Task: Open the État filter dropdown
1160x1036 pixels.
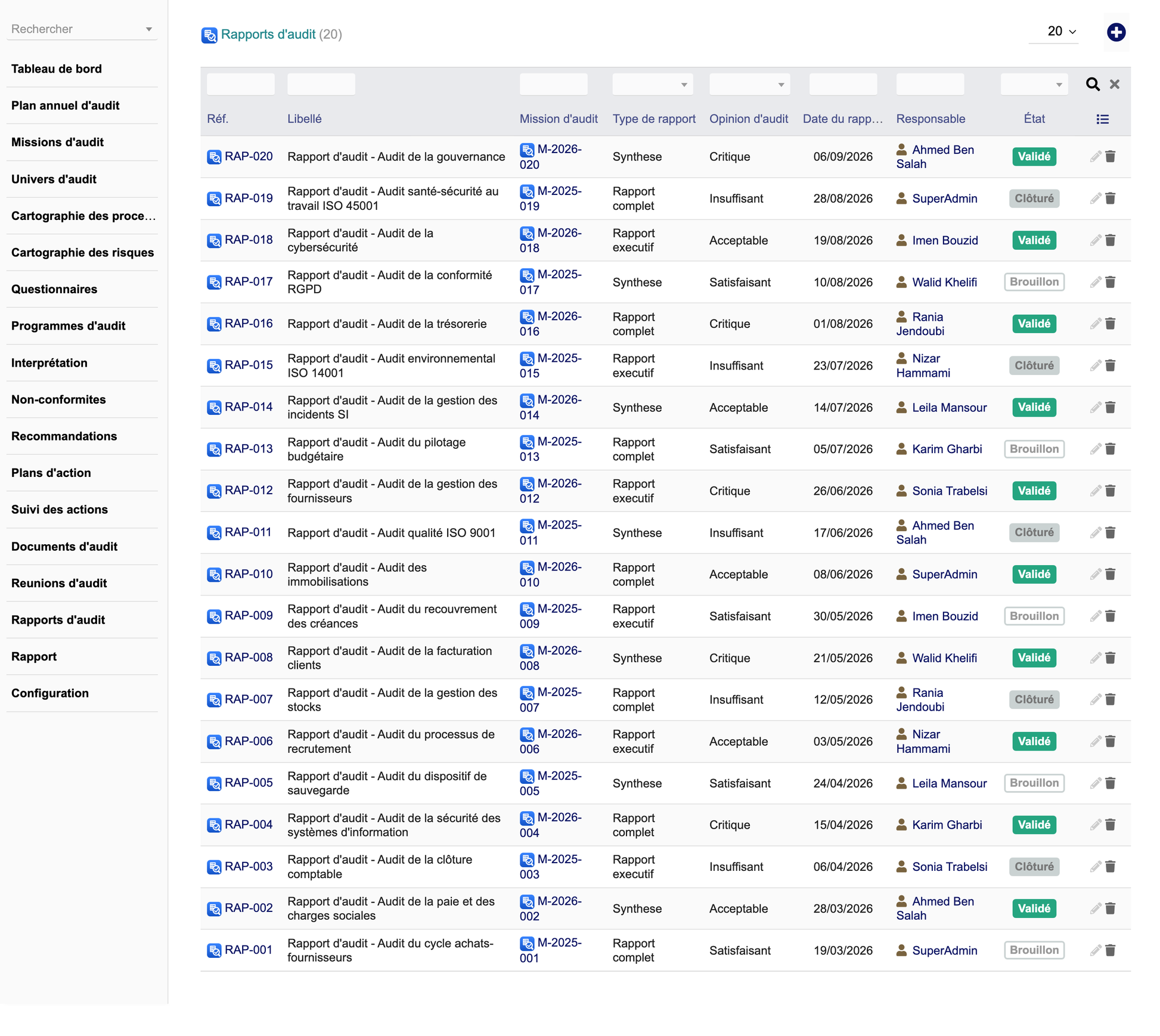Action: [1034, 85]
